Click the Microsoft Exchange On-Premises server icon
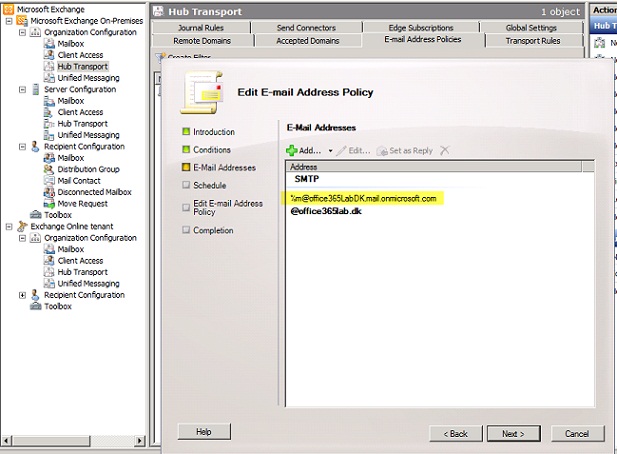Image resolution: width=617 pixels, height=454 pixels. coord(22,20)
